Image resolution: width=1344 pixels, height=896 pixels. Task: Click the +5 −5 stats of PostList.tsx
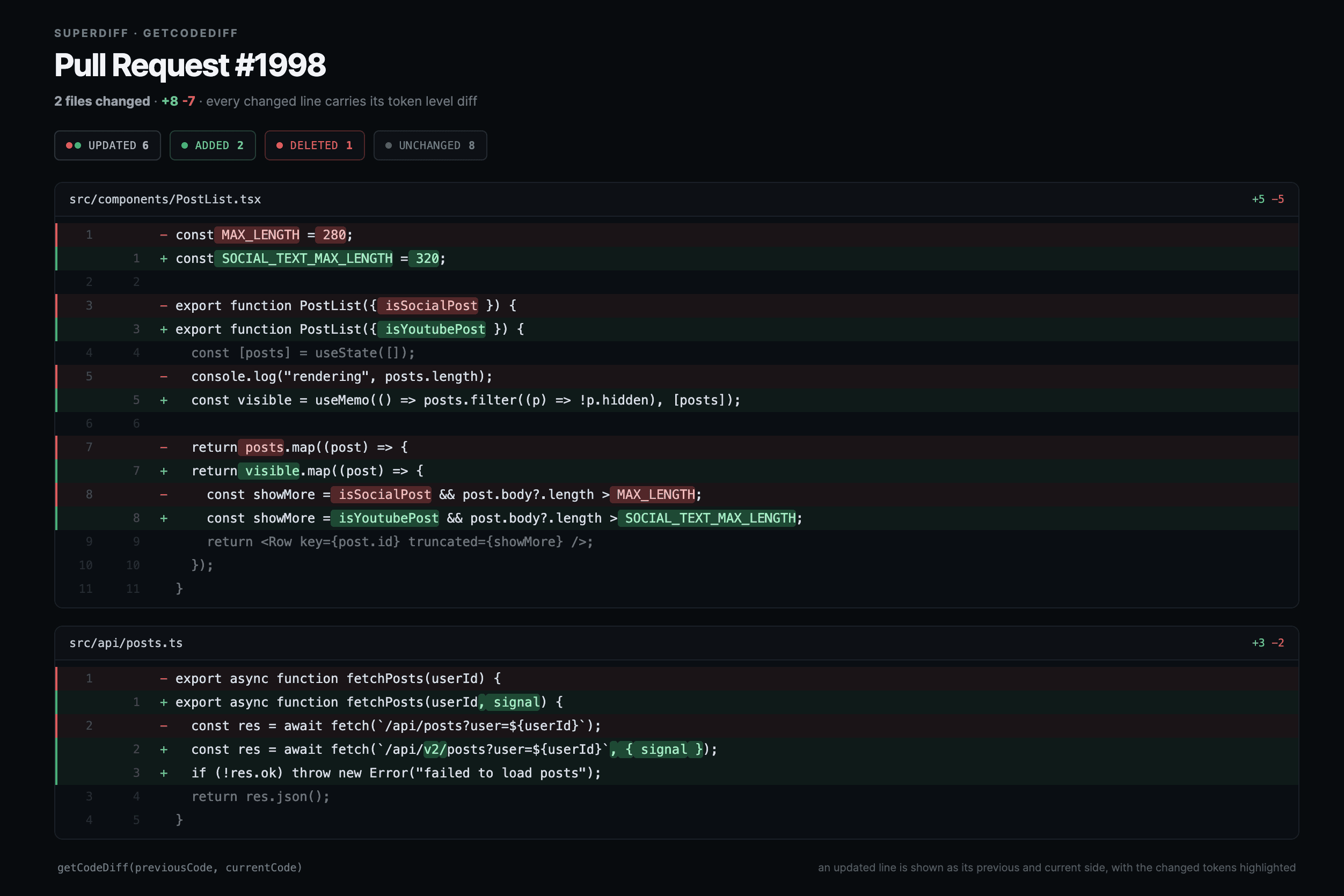click(x=1267, y=200)
